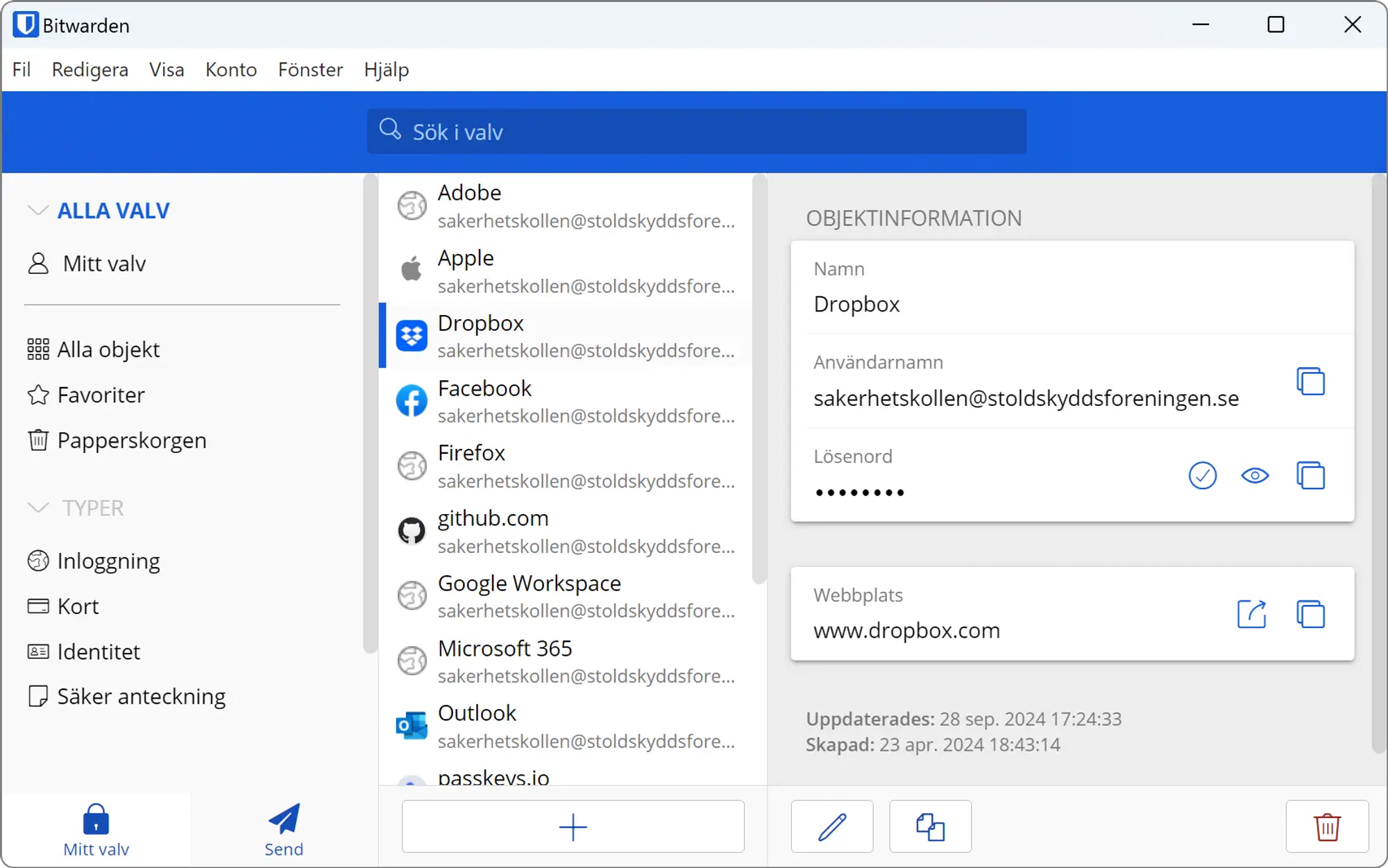Image resolution: width=1388 pixels, height=868 pixels.
Task: Click the TYPER heading
Action: (x=93, y=508)
